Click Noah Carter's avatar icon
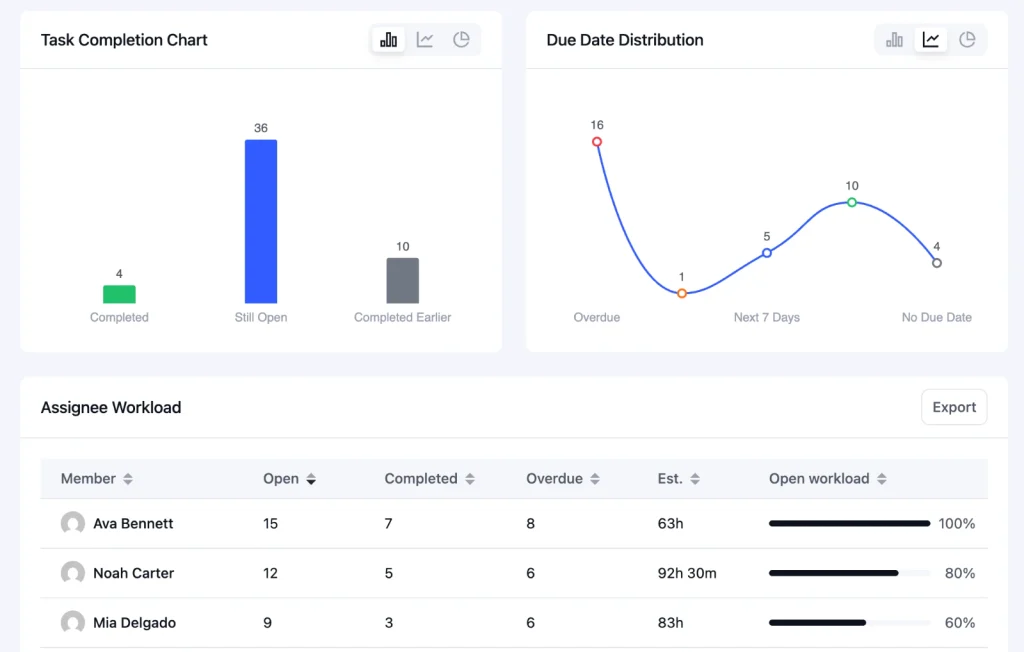This screenshot has width=1024, height=652. pyautogui.click(x=72, y=573)
